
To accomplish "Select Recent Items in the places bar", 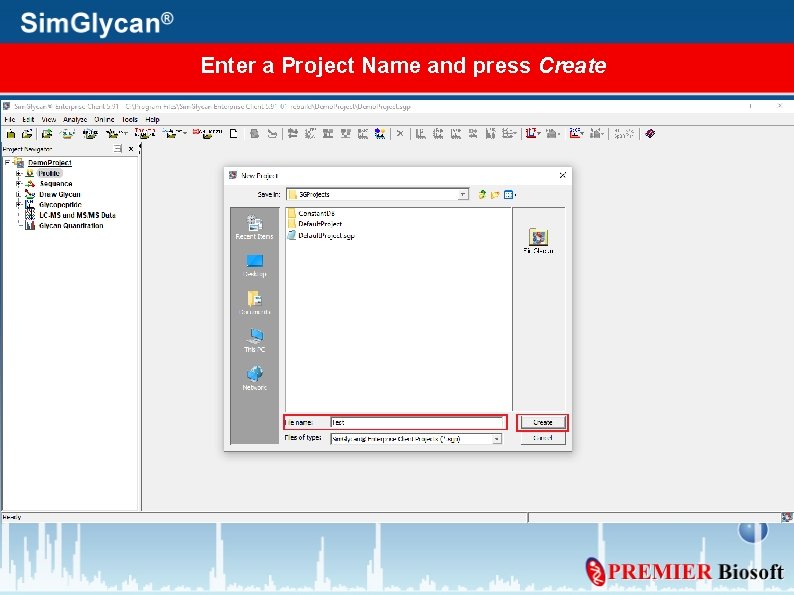I will 254,227.
